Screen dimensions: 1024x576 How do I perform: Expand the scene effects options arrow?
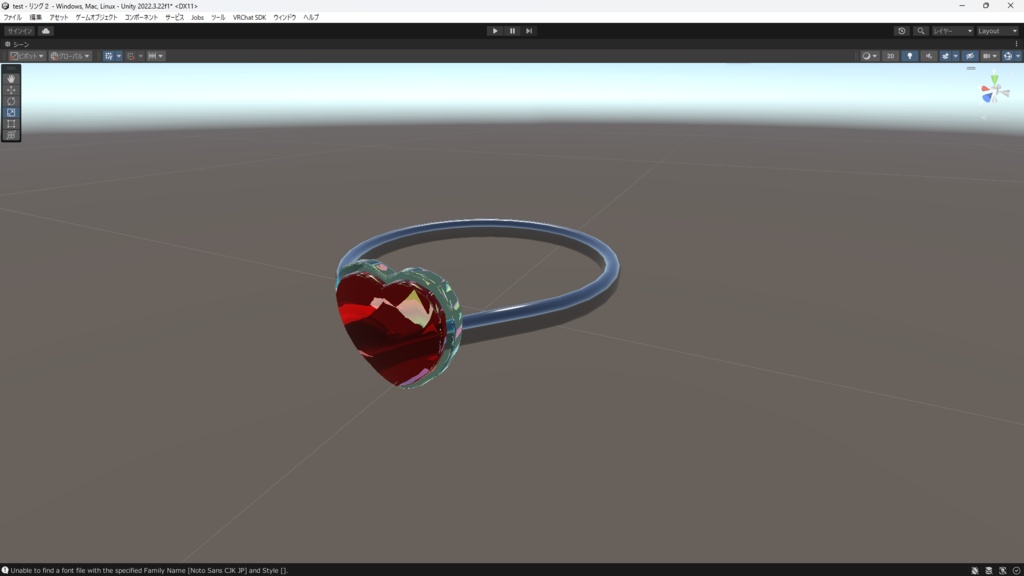[955, 56]
